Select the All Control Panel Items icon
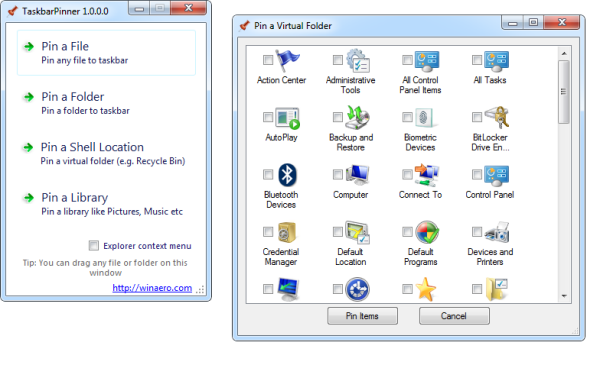Image resolution: width=600 pixels, height=365 pixels. 427,61
